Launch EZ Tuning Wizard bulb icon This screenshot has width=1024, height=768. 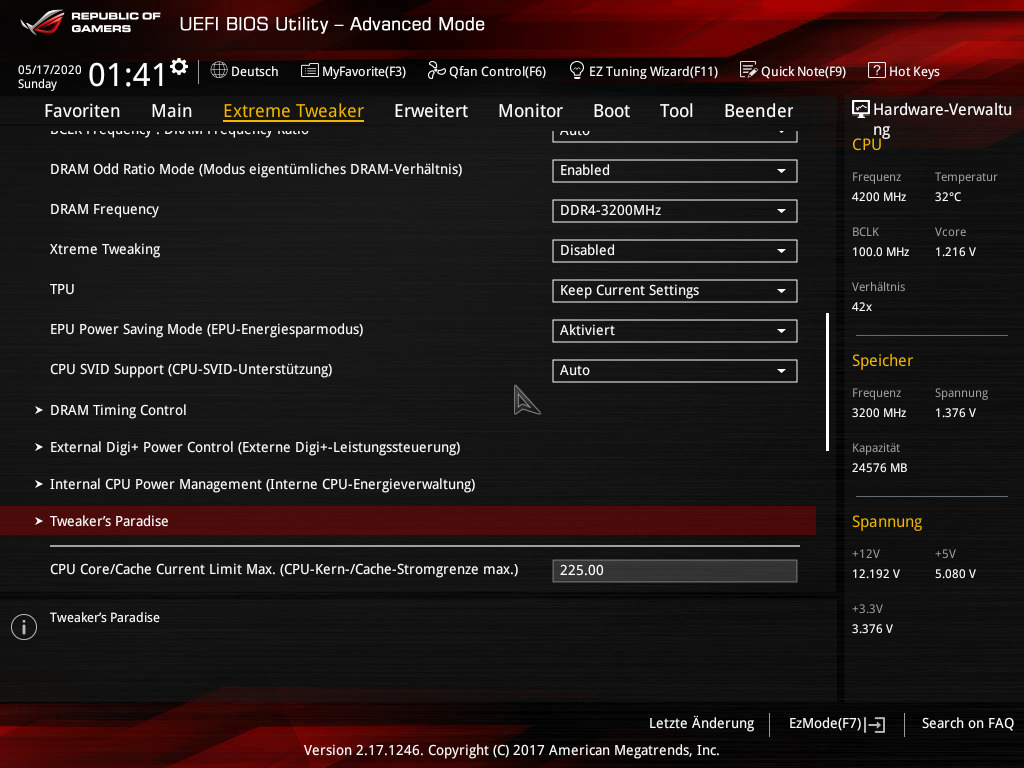(x=577, y=70)
